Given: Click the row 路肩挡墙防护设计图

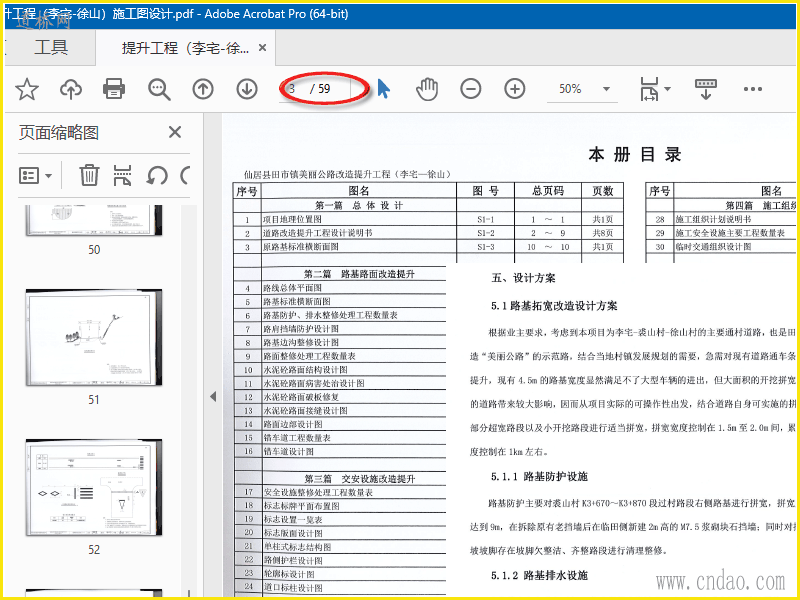Looking at the screenshot, I should coord(339,329).
